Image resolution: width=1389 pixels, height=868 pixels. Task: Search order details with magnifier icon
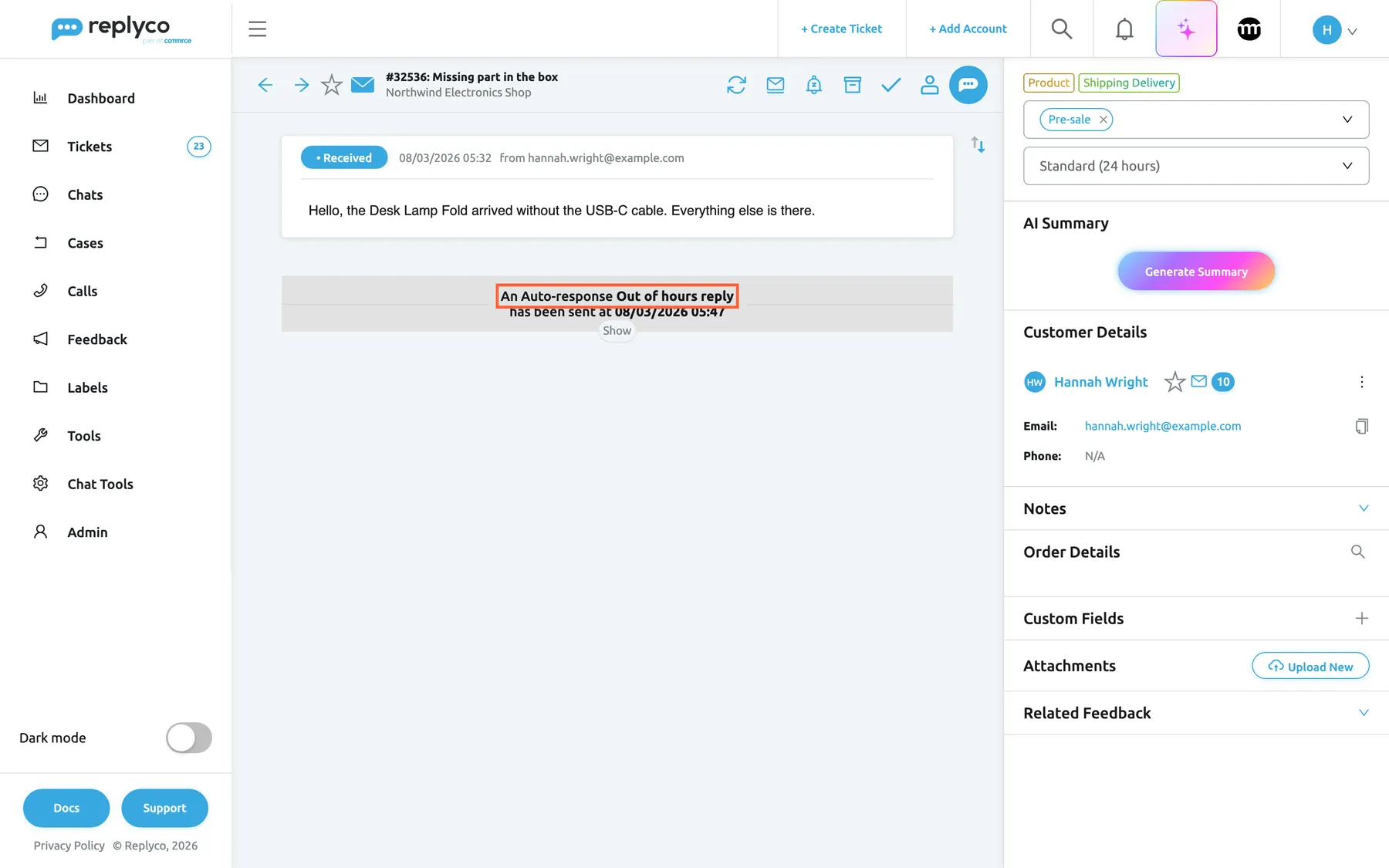pos(1357,552)
